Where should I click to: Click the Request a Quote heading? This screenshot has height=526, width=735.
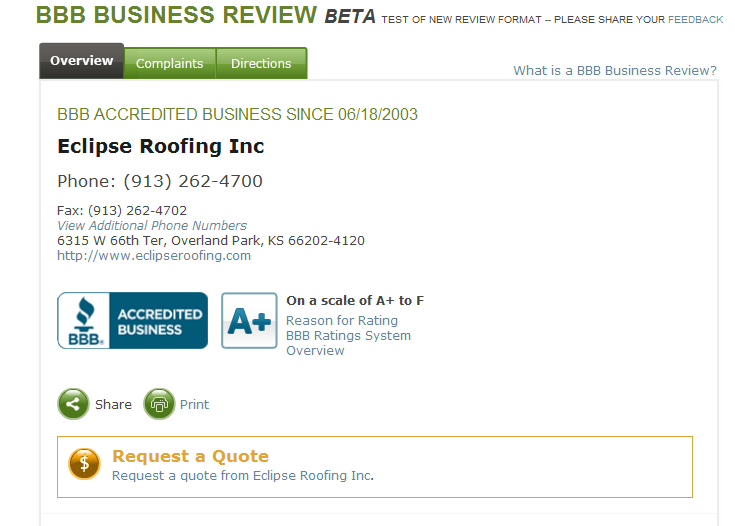click(x=190, y=456)
